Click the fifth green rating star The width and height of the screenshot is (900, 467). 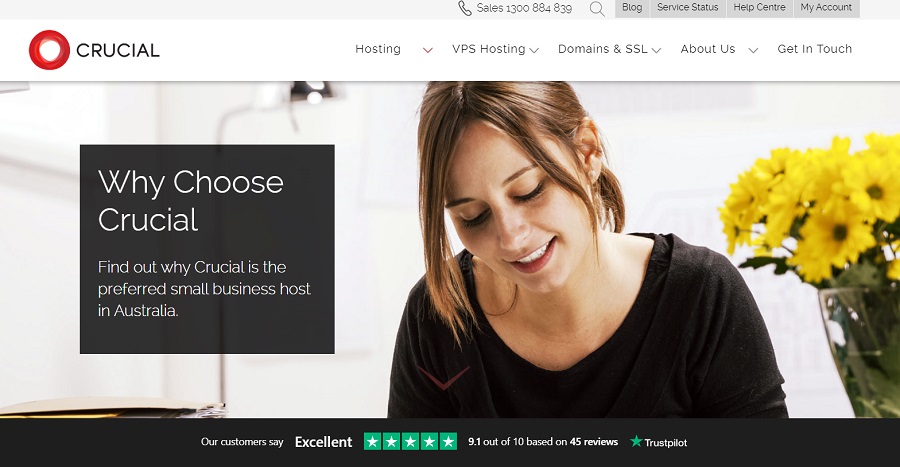pos(448,441)
